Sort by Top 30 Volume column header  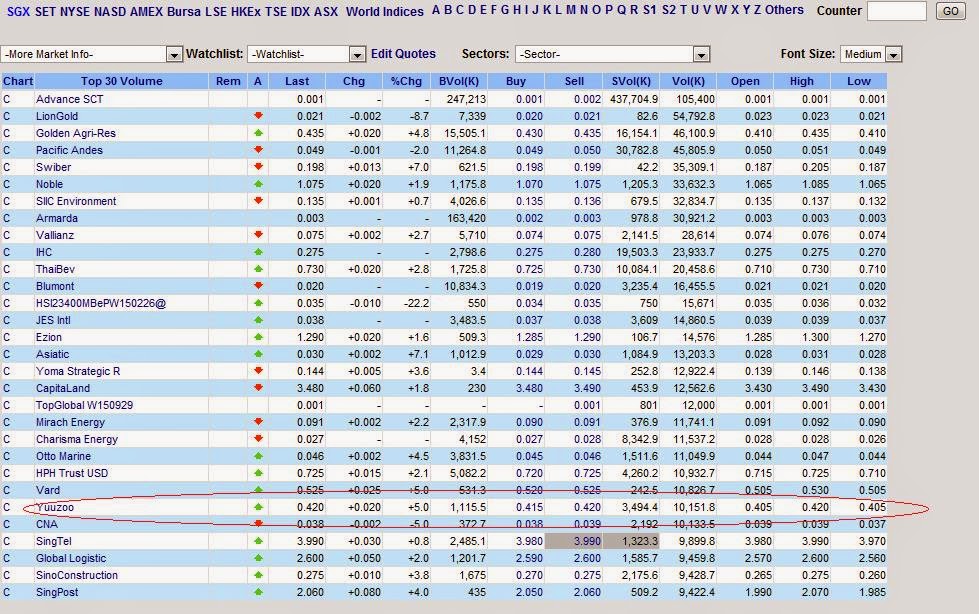coord(121,81)
